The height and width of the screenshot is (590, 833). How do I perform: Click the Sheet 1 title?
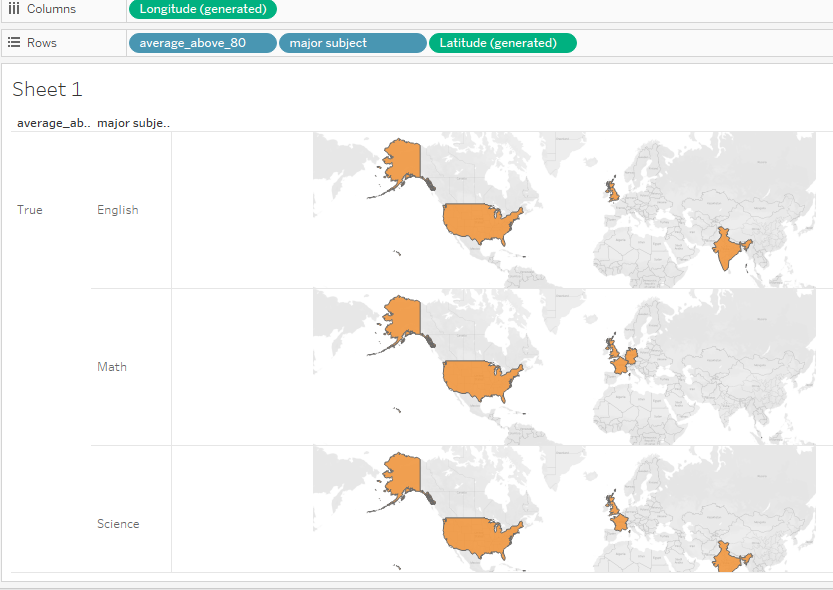[47, 90]
